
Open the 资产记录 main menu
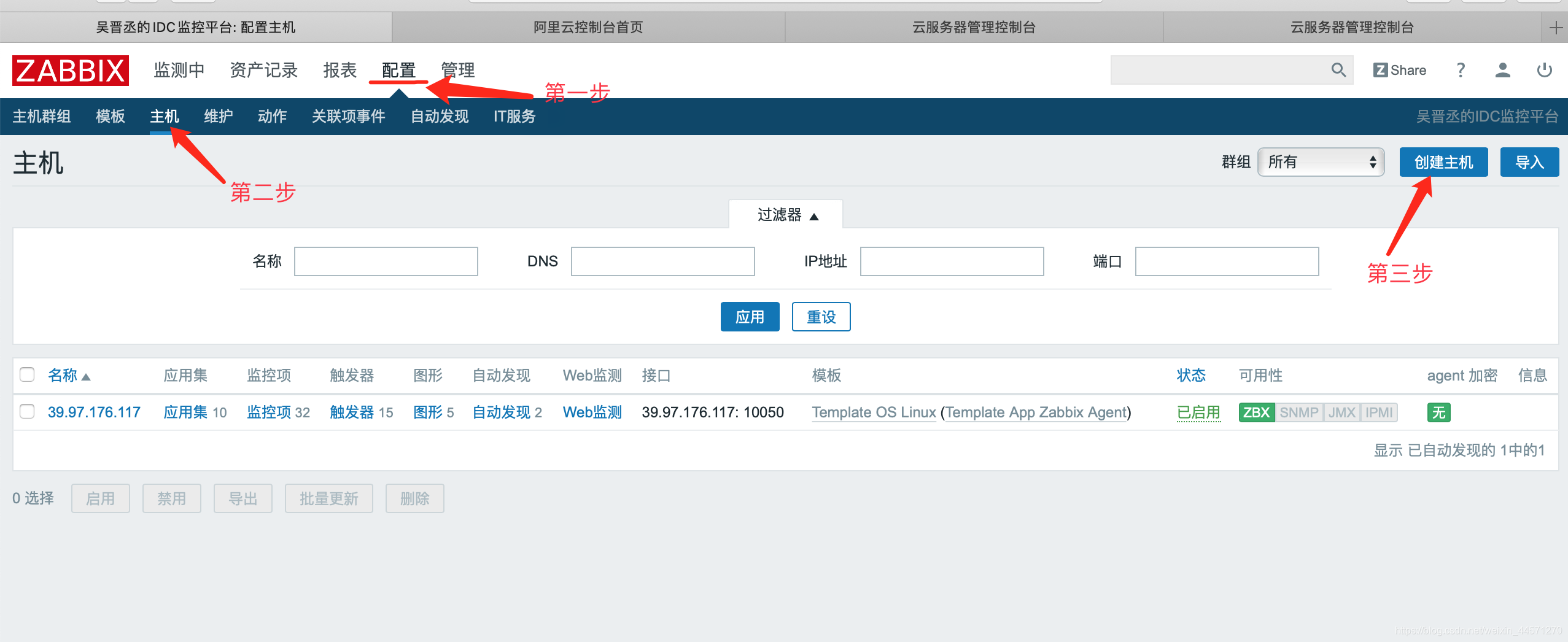coord(263,70)
